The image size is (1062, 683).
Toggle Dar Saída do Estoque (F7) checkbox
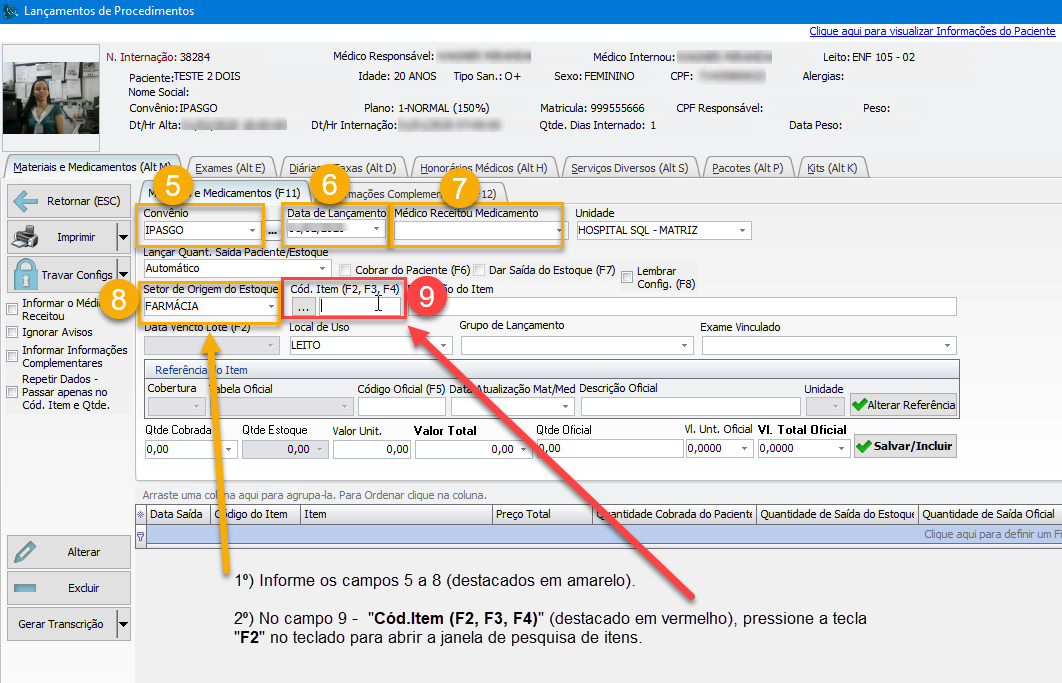[481, 270]
